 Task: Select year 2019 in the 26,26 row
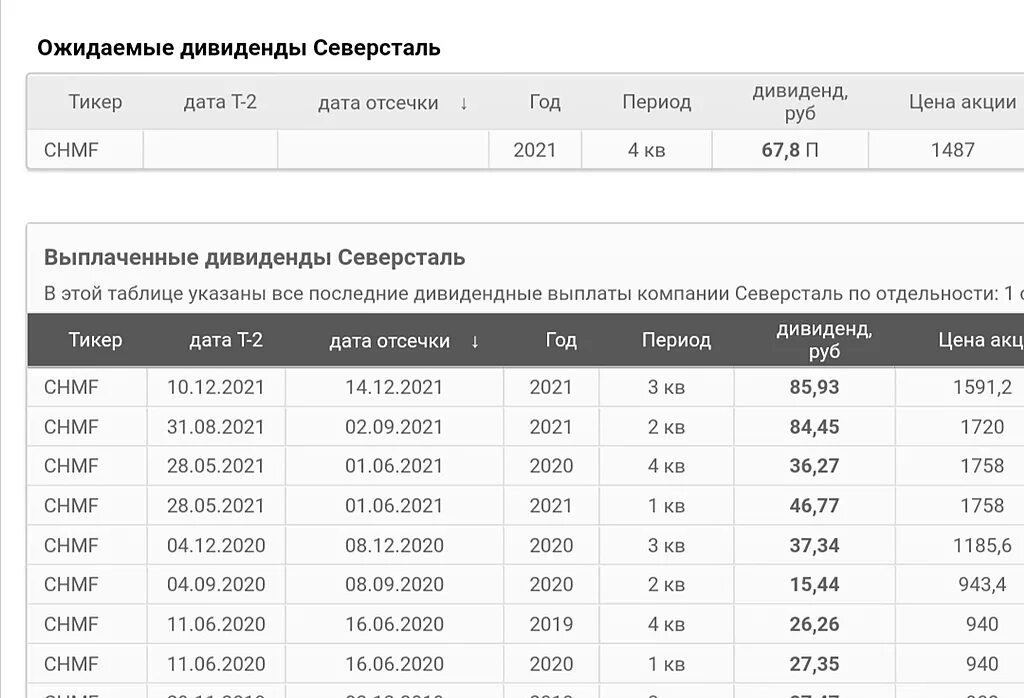click(x=551, y=624)
